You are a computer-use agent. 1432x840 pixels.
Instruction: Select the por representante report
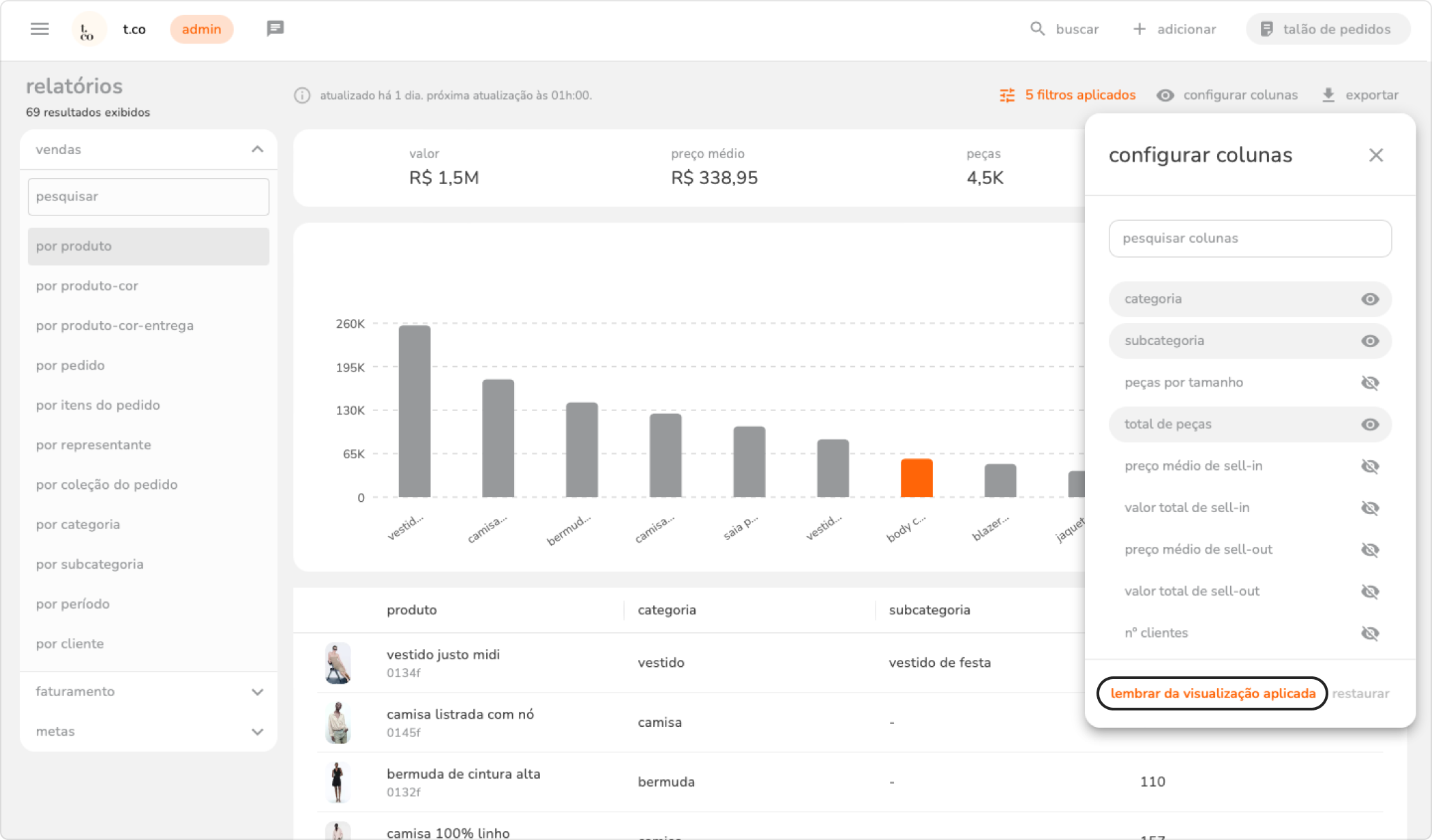tap(93, 445)
